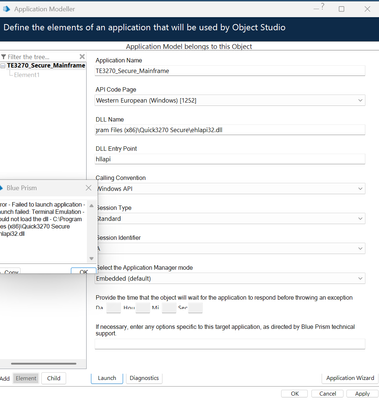Viewport: 379px width, 400px height.
Task: Click the Application Name field
Action: [230, 71]
